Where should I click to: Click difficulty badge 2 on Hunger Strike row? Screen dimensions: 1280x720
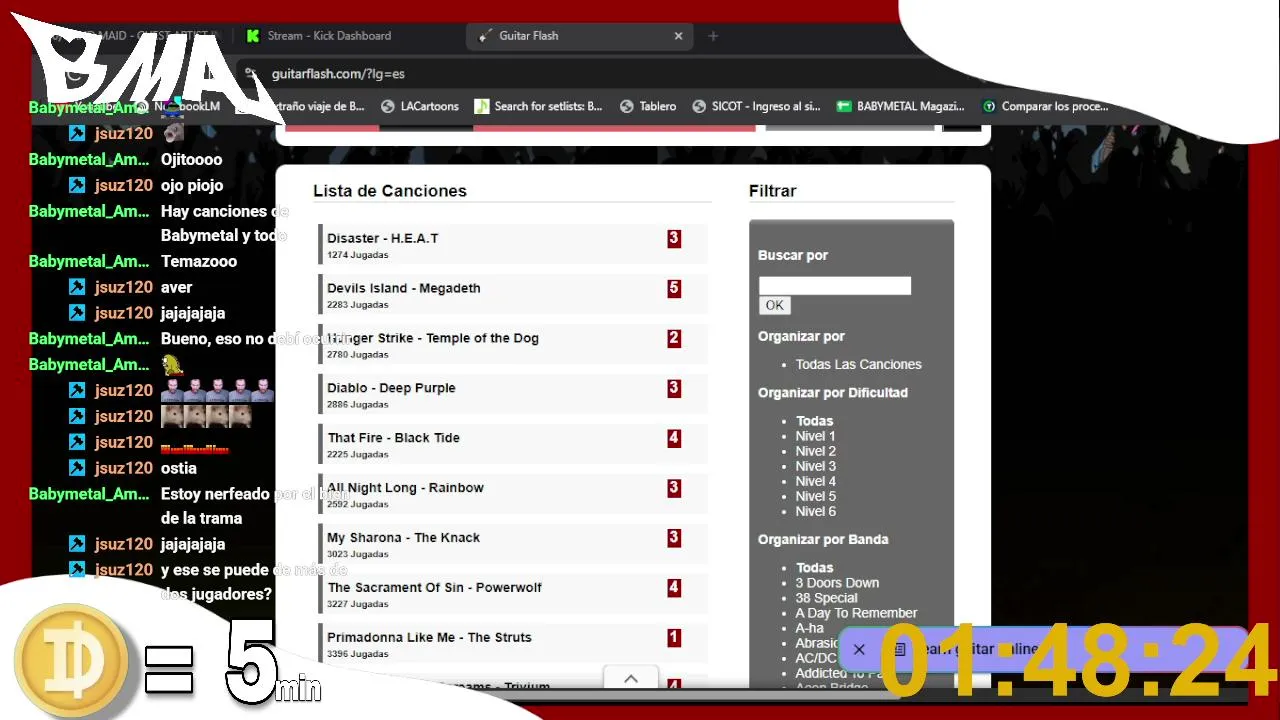click(674, 338)
